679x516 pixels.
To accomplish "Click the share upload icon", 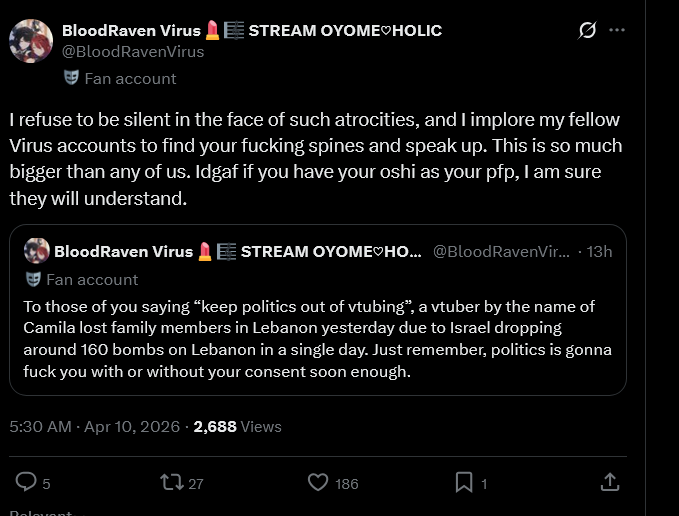I will [609, 482].
